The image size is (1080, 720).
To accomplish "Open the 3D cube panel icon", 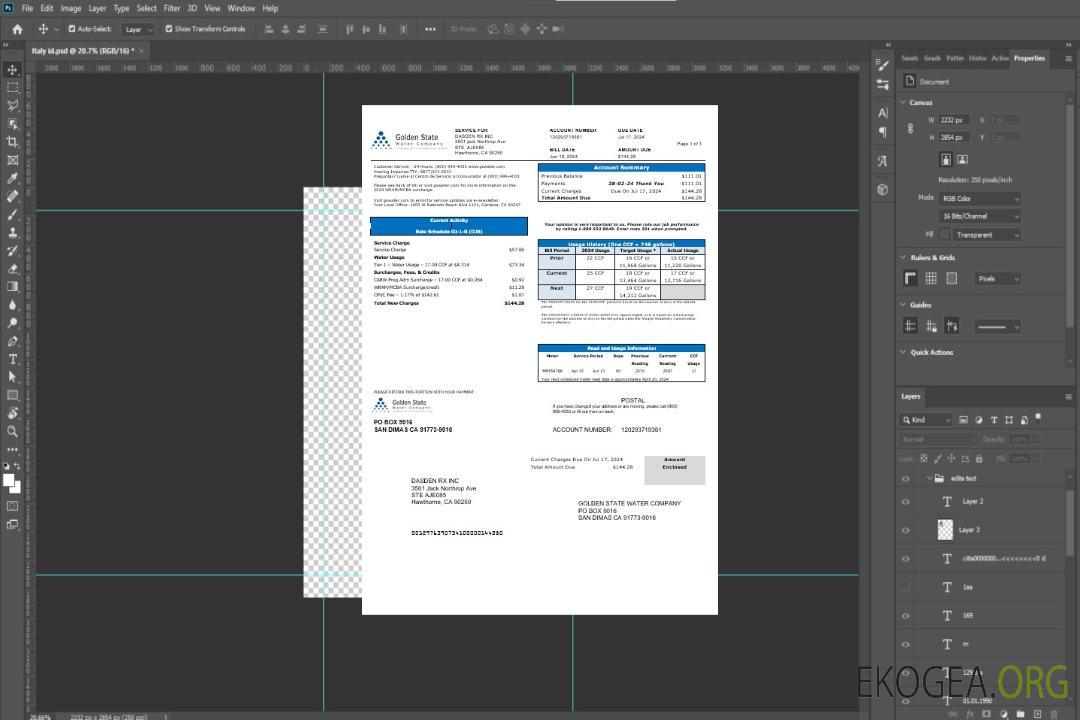I will click(x=883, y=189).
